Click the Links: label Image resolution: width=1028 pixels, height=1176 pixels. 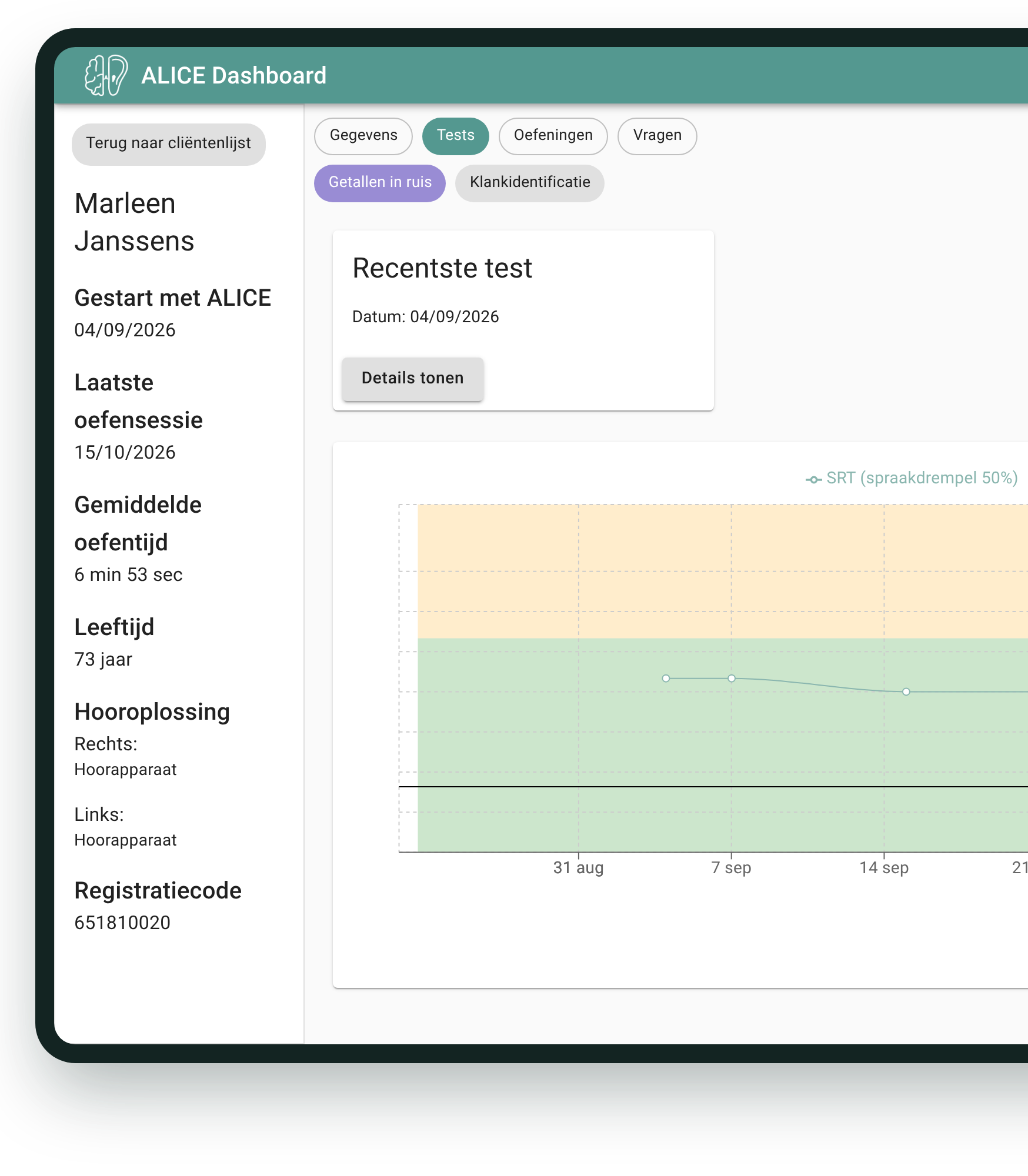click(99, 815)
